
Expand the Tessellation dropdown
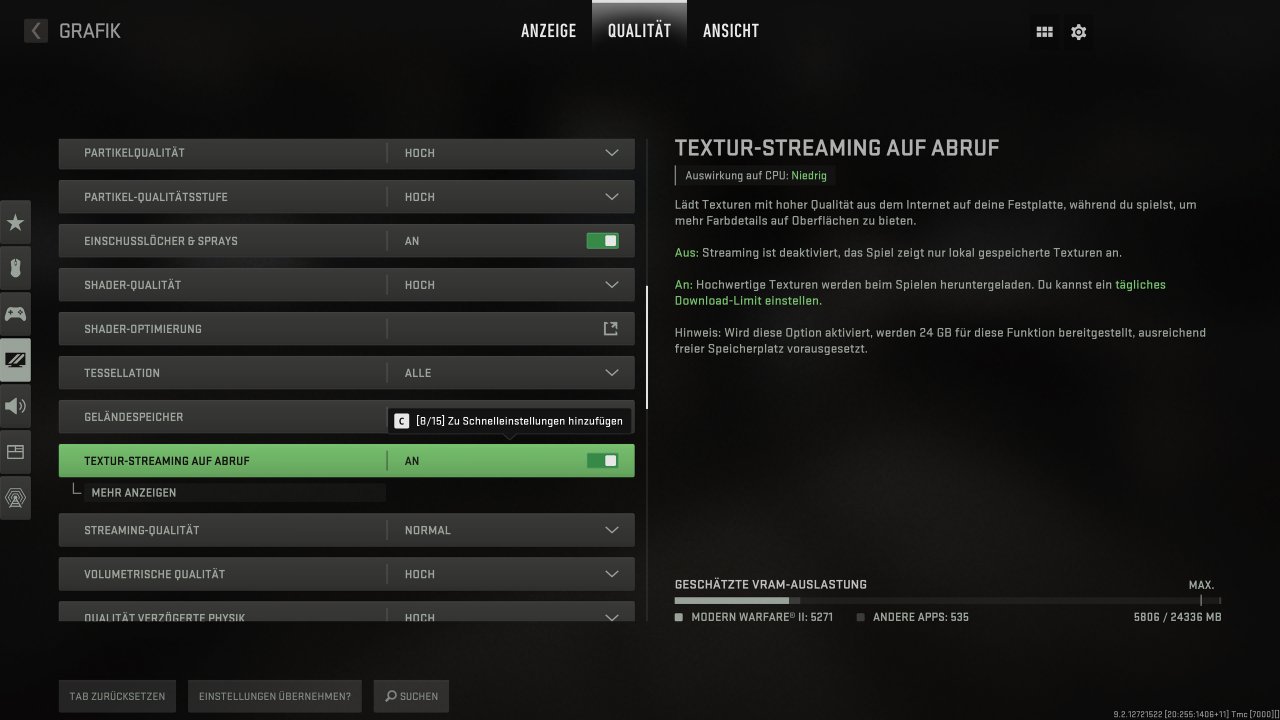pyautogui.click(x=611, y=373)
